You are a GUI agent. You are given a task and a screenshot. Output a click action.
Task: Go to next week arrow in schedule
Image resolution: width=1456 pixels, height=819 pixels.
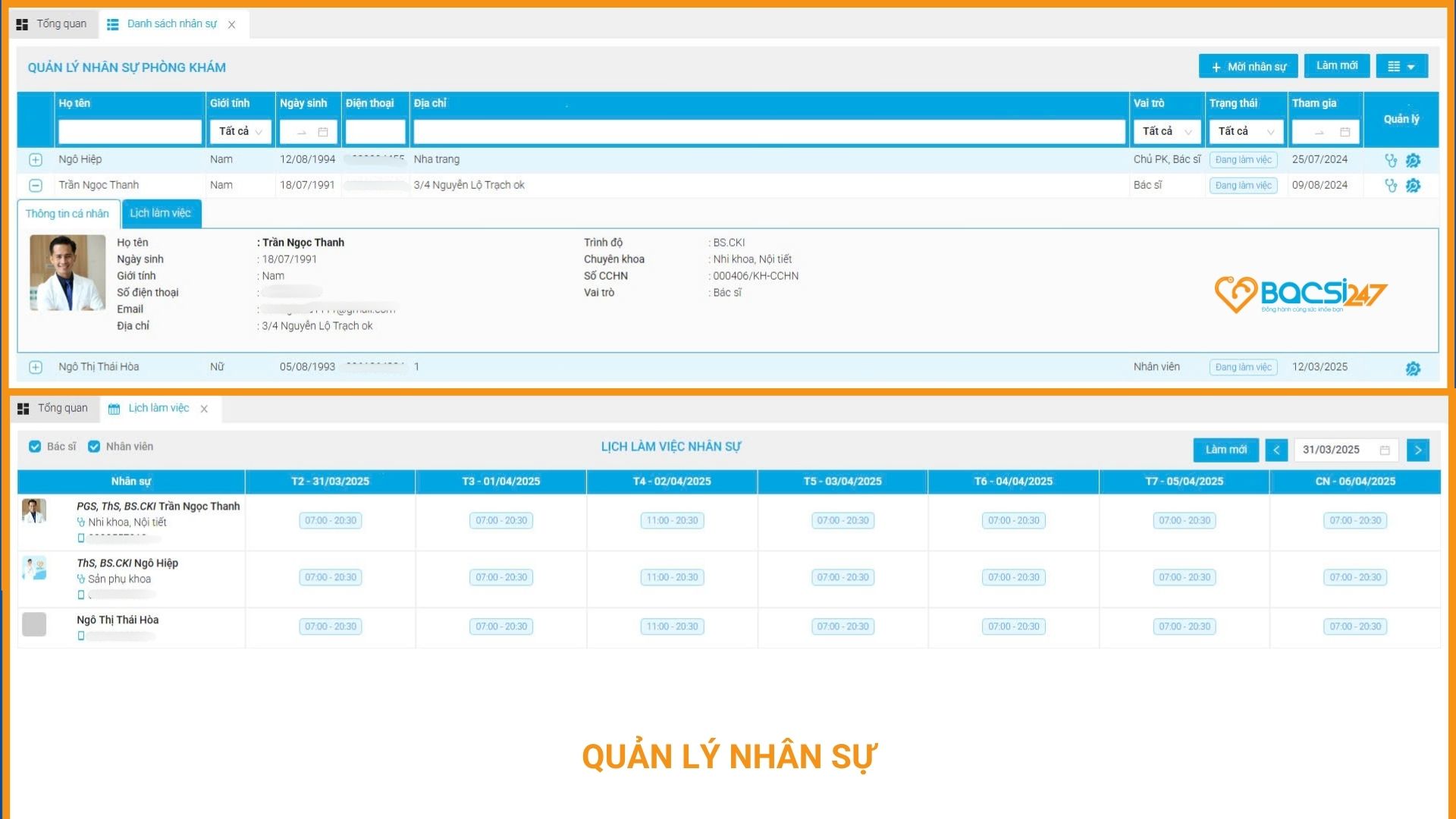tap(1418, 450)
